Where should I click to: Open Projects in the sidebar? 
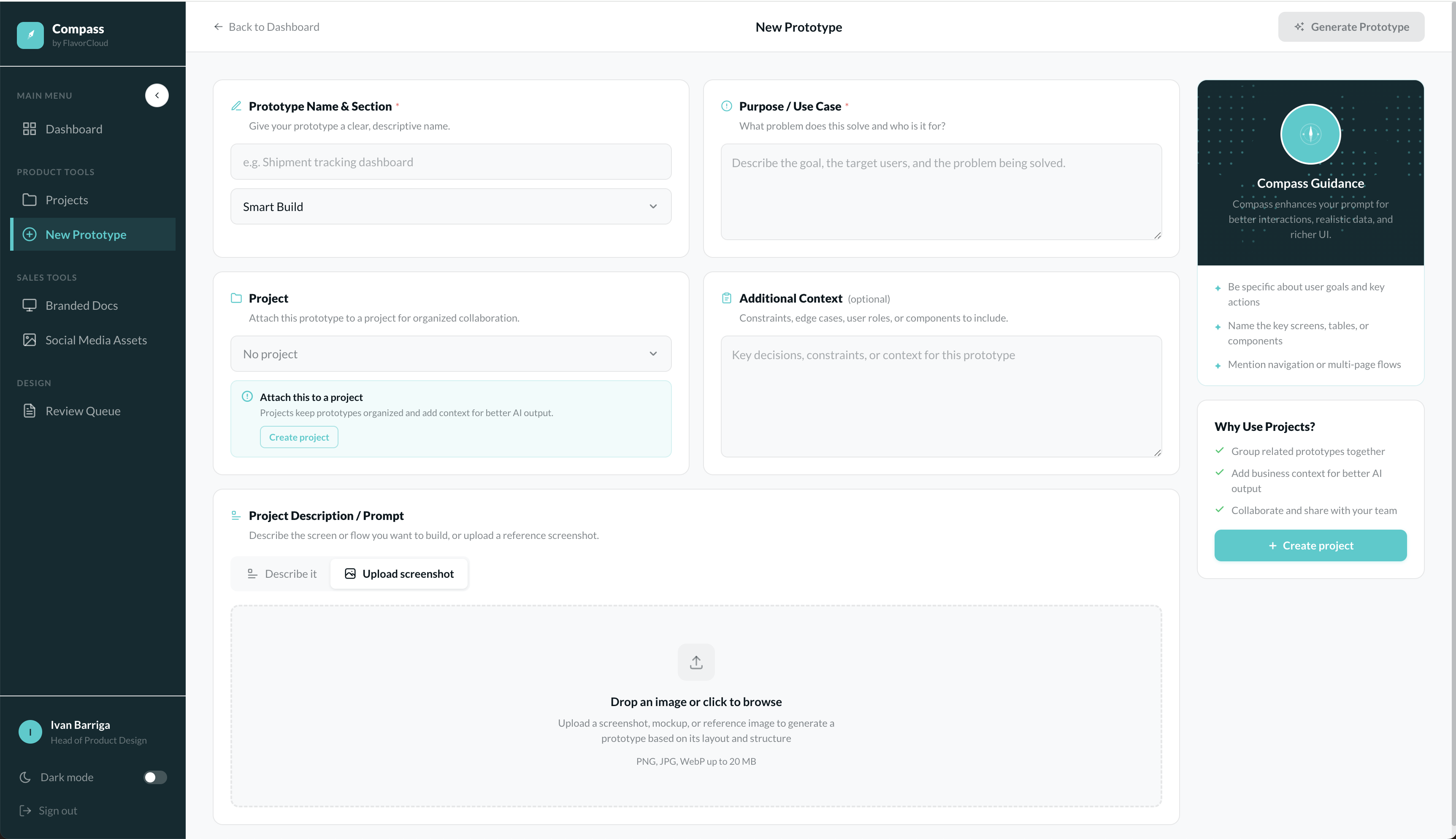point(93,200)
